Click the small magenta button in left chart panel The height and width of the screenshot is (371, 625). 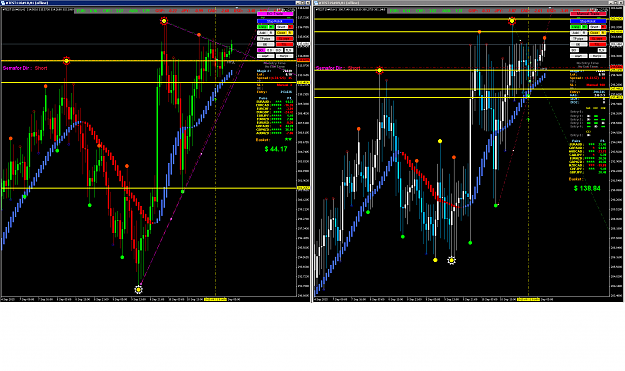[x=261, y=50]
